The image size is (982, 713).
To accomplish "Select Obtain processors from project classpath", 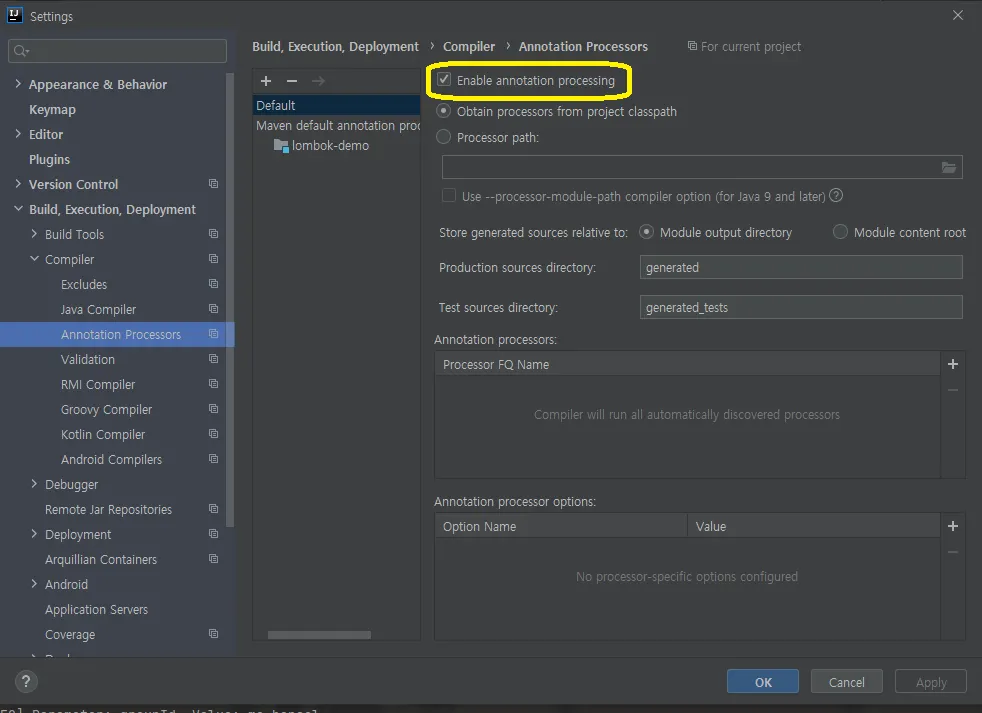I will click(443, 111).
